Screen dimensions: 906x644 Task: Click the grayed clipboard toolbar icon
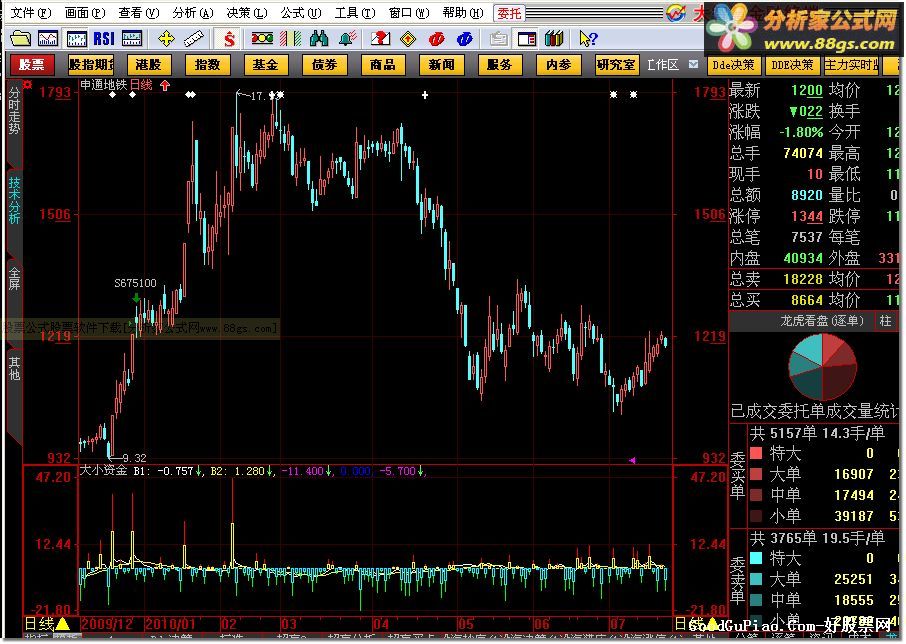[x=498, y=39]
